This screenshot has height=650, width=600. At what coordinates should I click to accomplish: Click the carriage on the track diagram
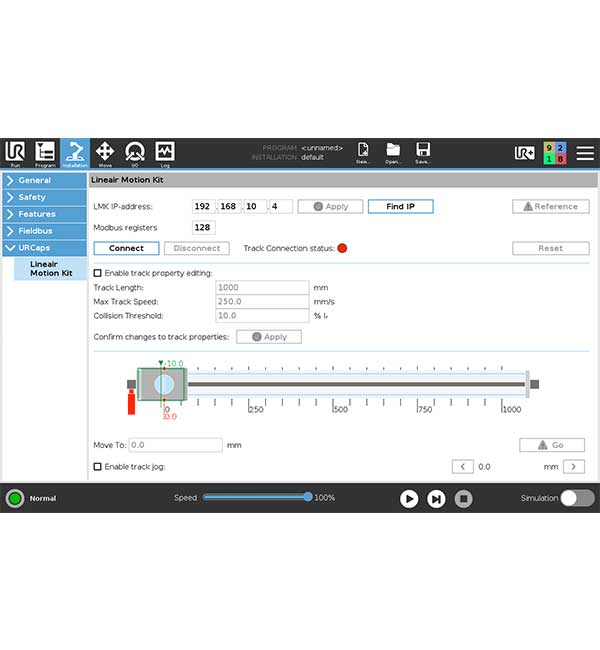point(162,384)
